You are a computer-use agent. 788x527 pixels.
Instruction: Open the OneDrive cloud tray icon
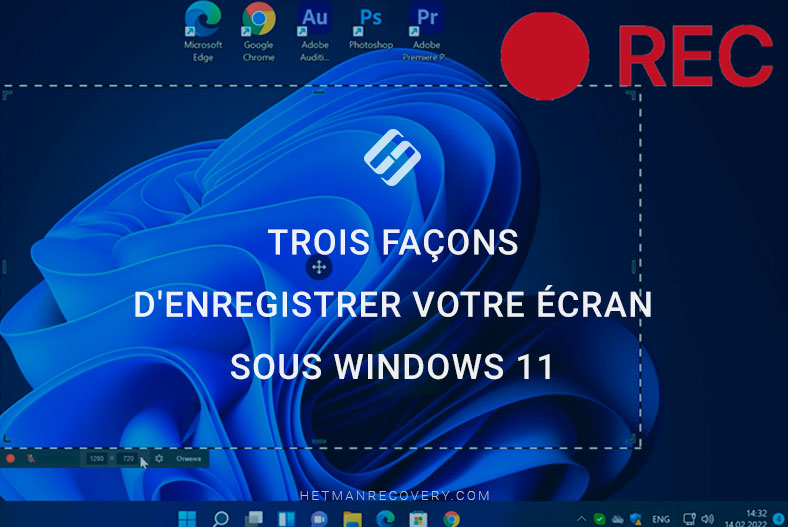(618, 519)
